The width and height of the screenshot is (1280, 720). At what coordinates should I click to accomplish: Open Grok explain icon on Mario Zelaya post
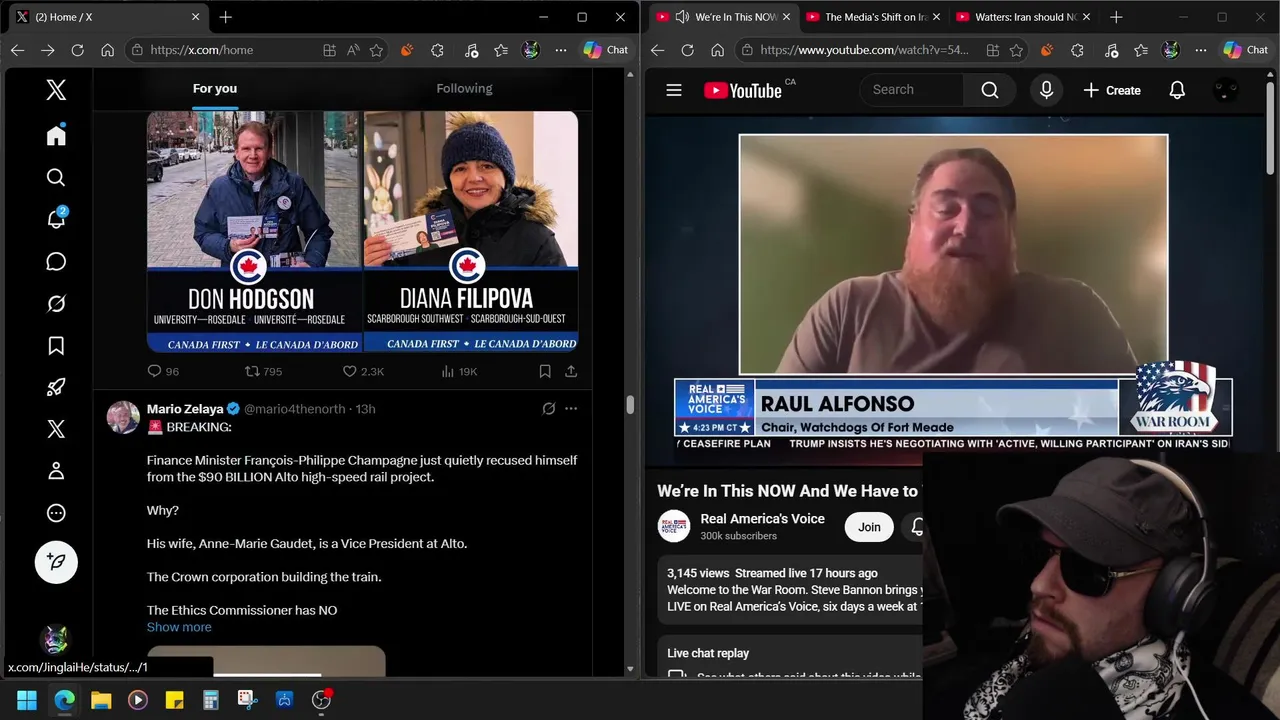[549, 408]
